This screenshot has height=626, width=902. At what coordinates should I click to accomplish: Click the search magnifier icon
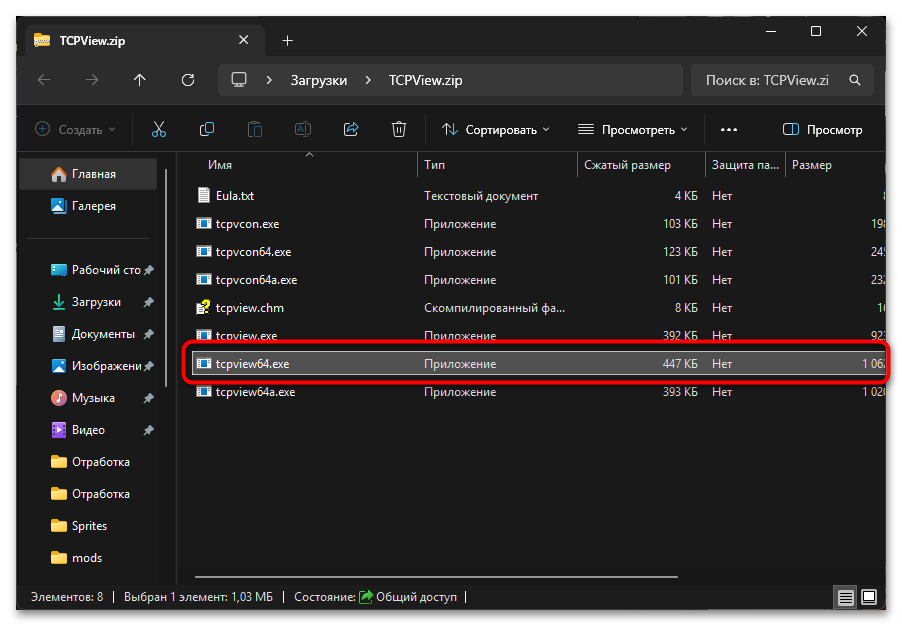[855, 80]
